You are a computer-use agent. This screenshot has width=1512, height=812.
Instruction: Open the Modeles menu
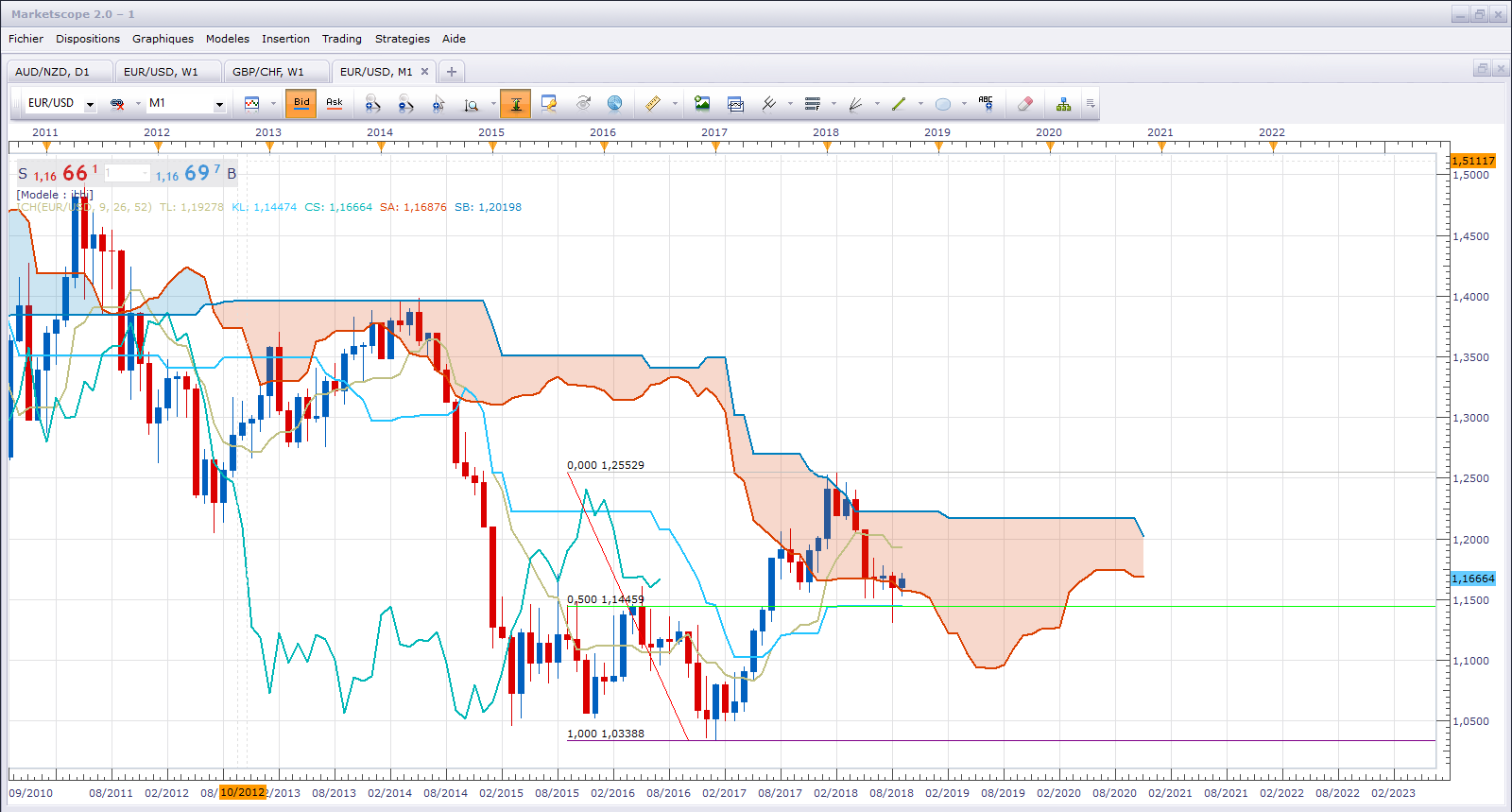point(228,39)
